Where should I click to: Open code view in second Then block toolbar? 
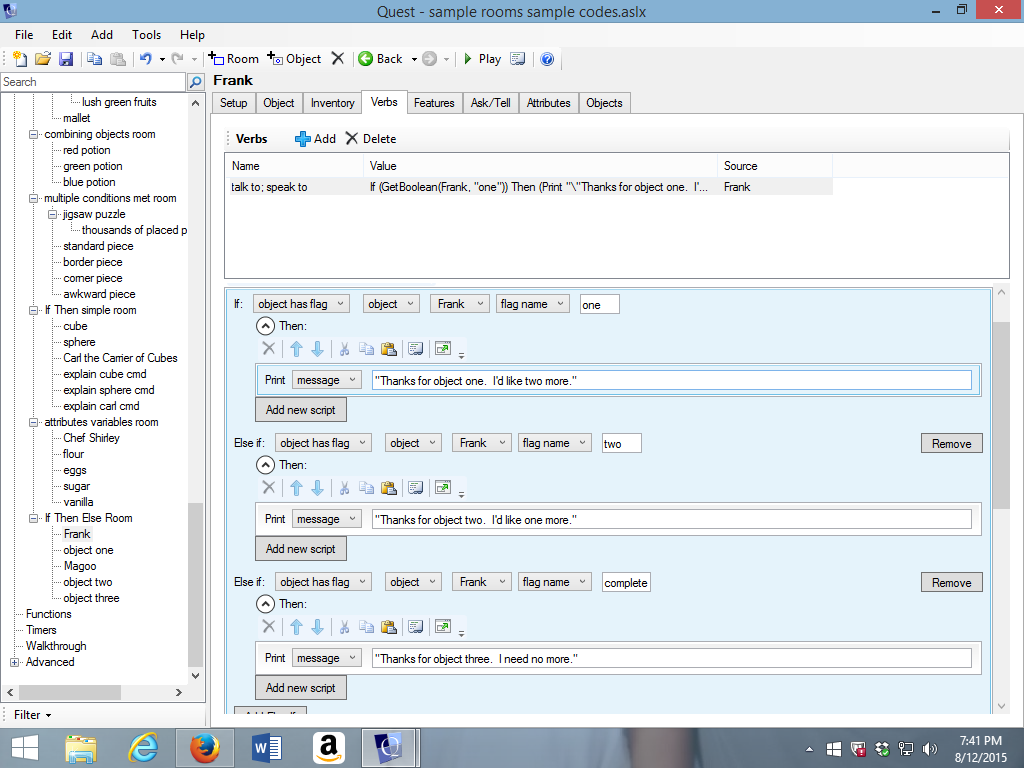click(415, 488)
